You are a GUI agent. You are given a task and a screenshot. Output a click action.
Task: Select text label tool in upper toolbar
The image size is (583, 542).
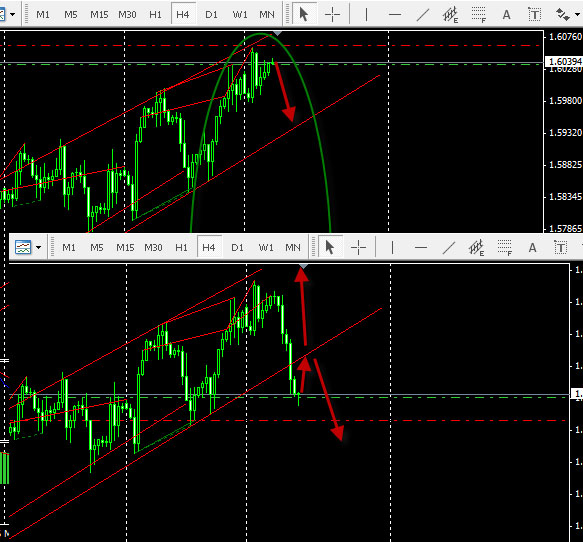click(x=534, y=14)
